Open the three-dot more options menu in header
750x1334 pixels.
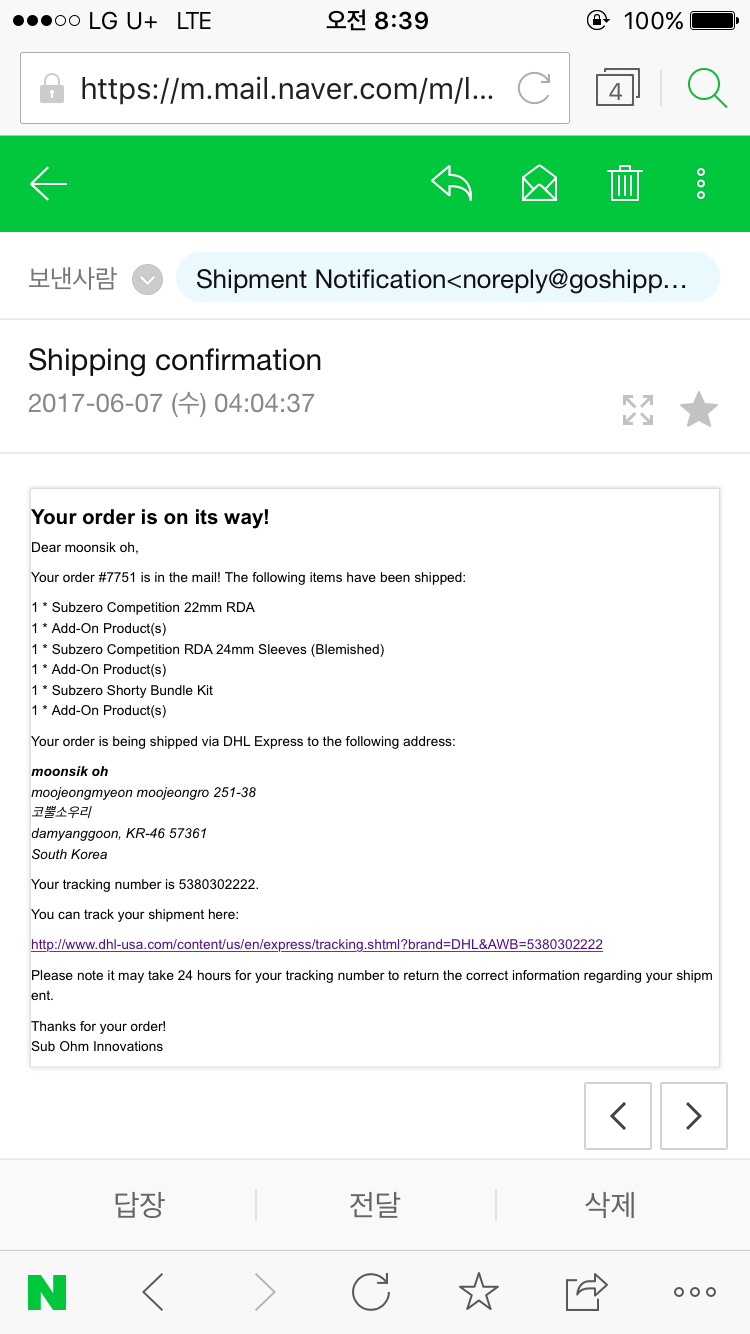[x=701, y=183]
